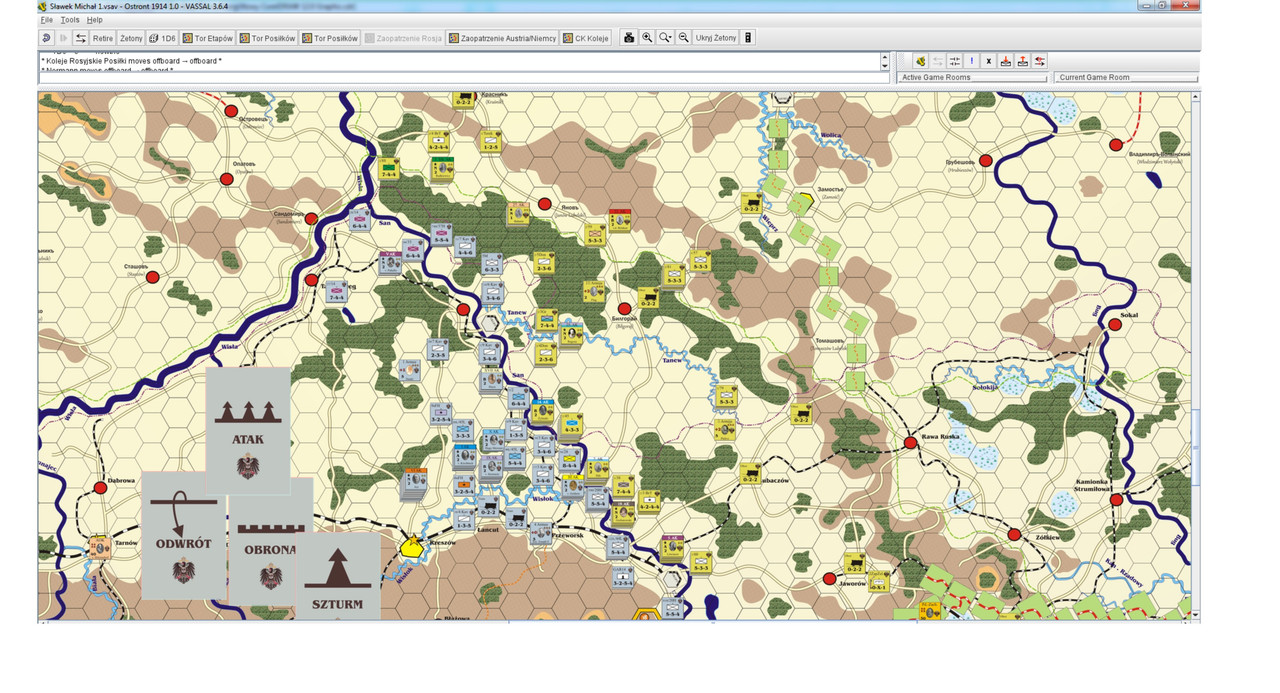
Task: Roll the 1D6 die
Action: tap(161, 38)
